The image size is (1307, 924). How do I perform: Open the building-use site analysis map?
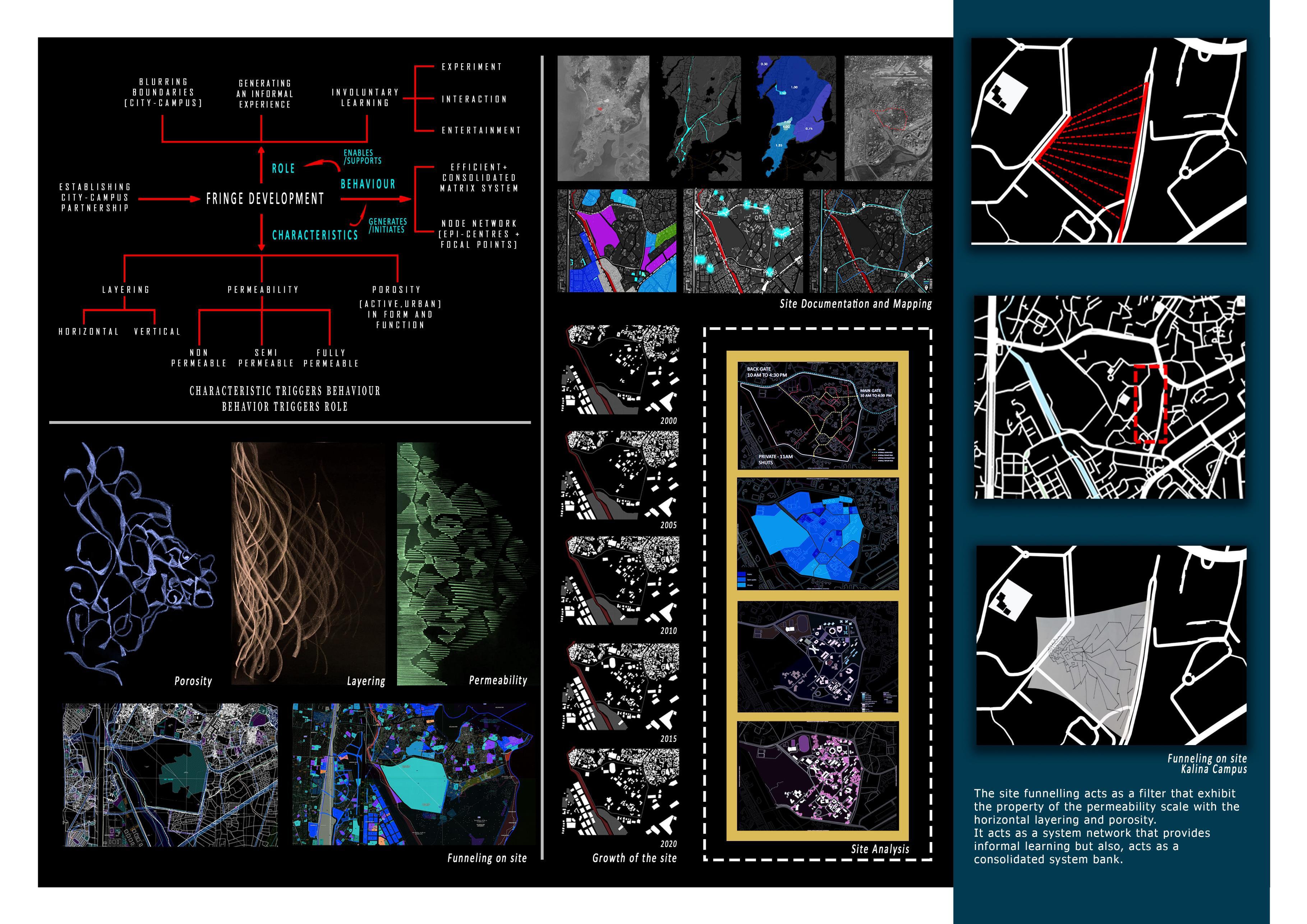pos(818,657)
